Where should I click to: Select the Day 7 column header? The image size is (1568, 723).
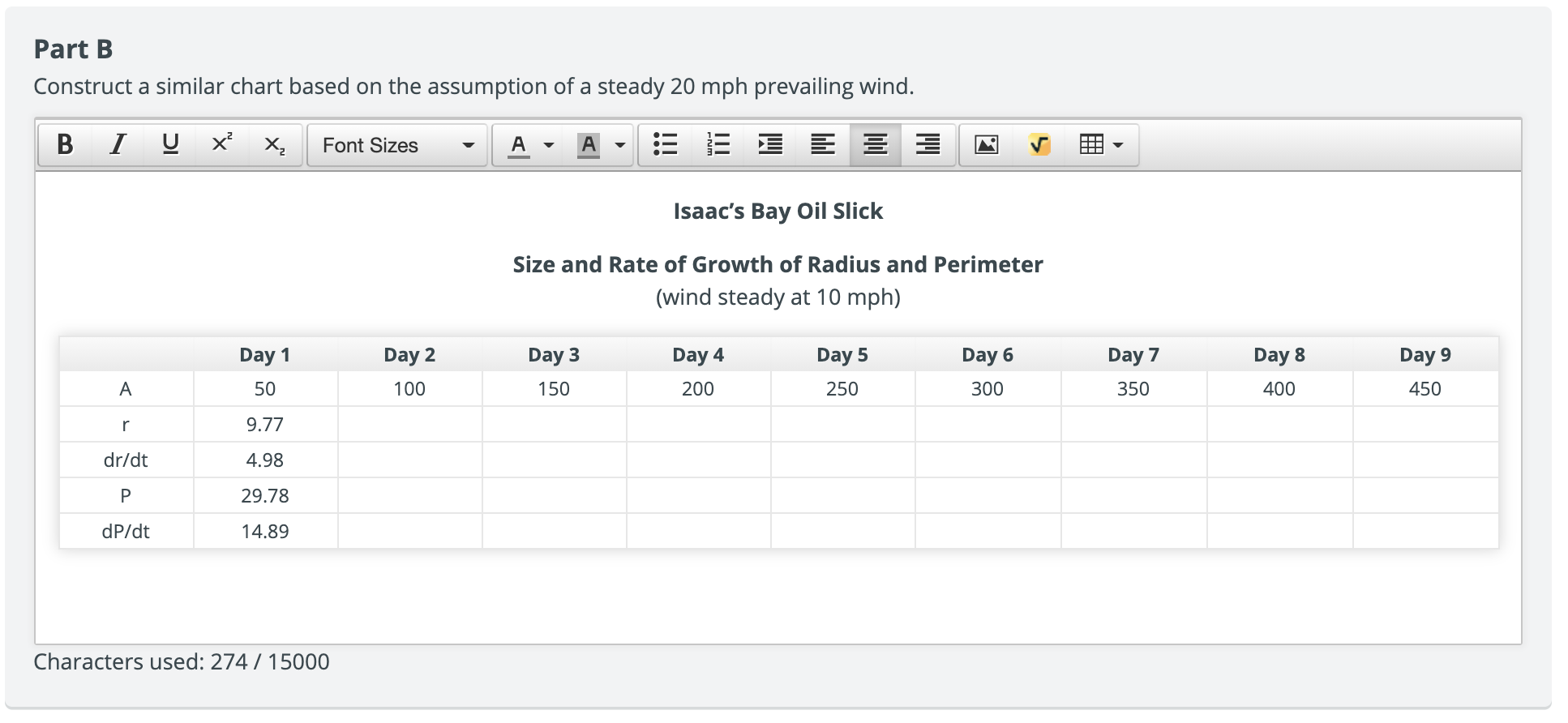pos(1133,354)
